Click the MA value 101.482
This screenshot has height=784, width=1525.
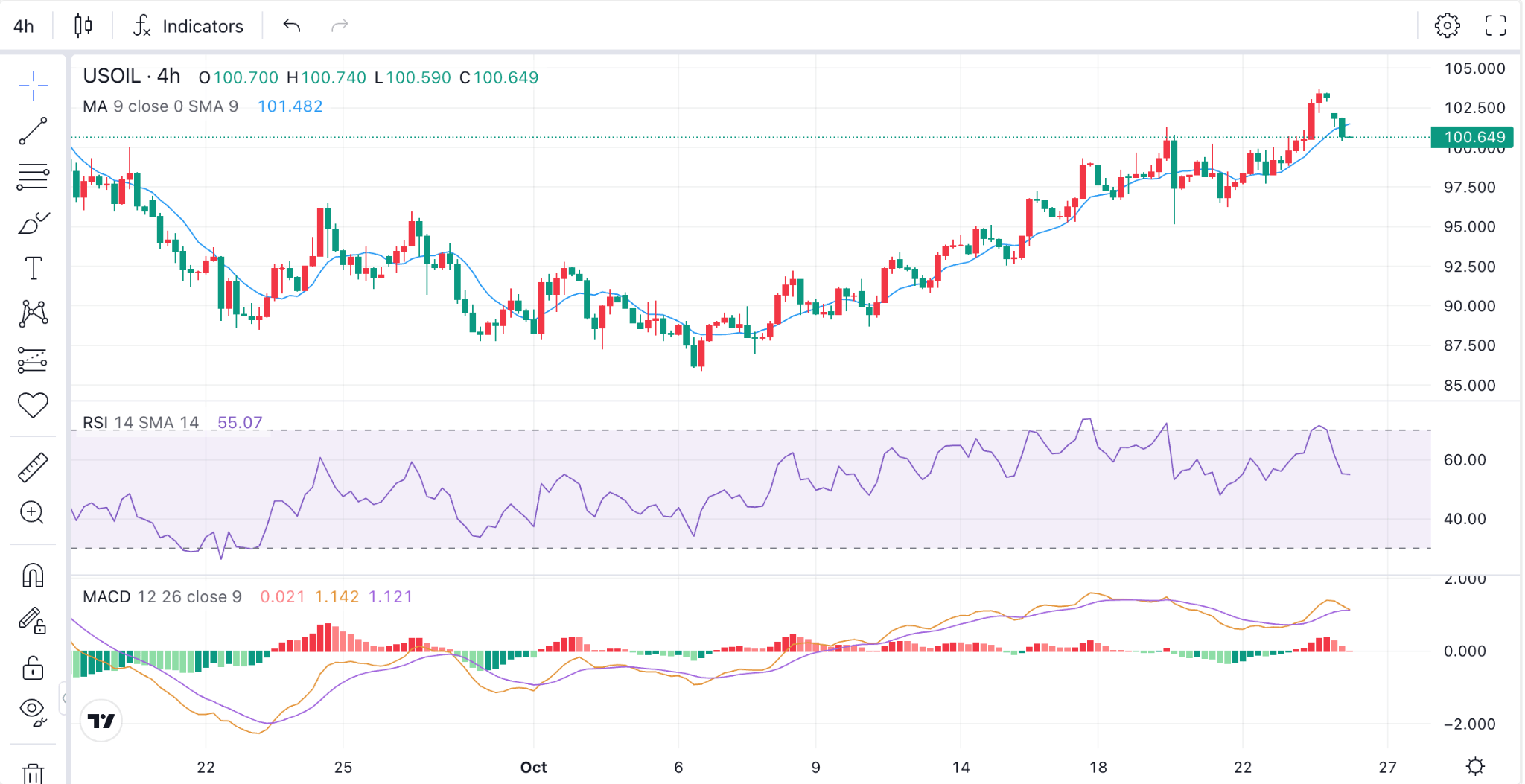290,106
